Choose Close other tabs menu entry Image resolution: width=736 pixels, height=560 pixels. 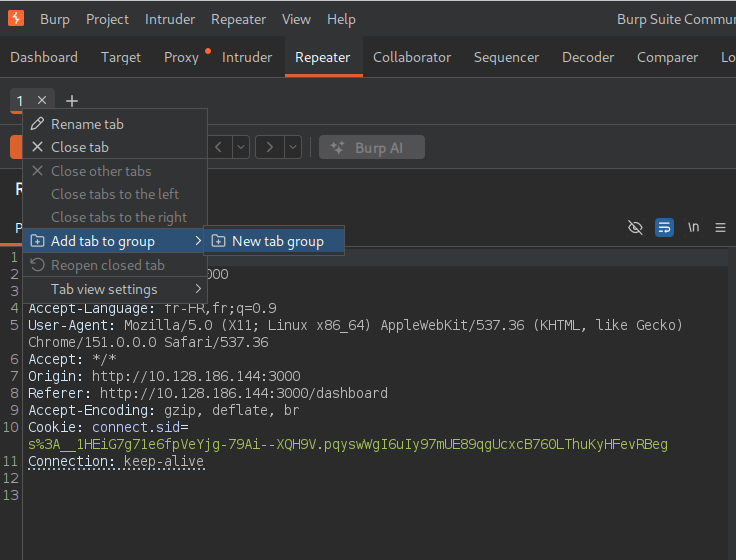point(115,171)
